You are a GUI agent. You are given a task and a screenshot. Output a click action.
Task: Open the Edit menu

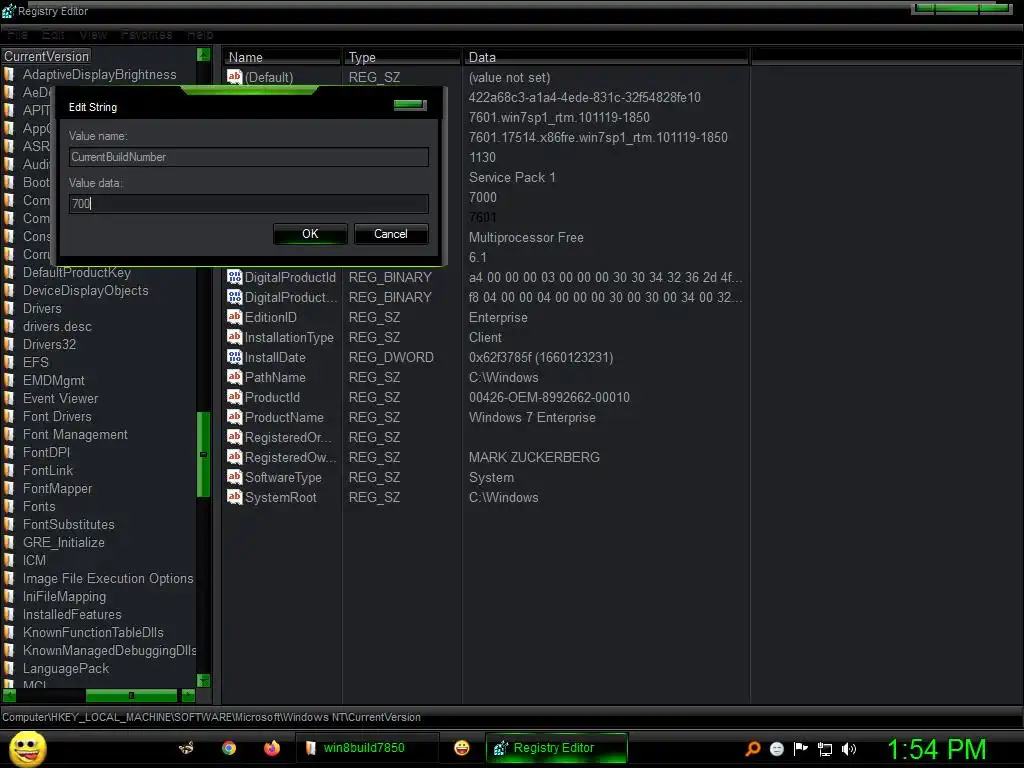pyautogui.click(x=52, y=35)
